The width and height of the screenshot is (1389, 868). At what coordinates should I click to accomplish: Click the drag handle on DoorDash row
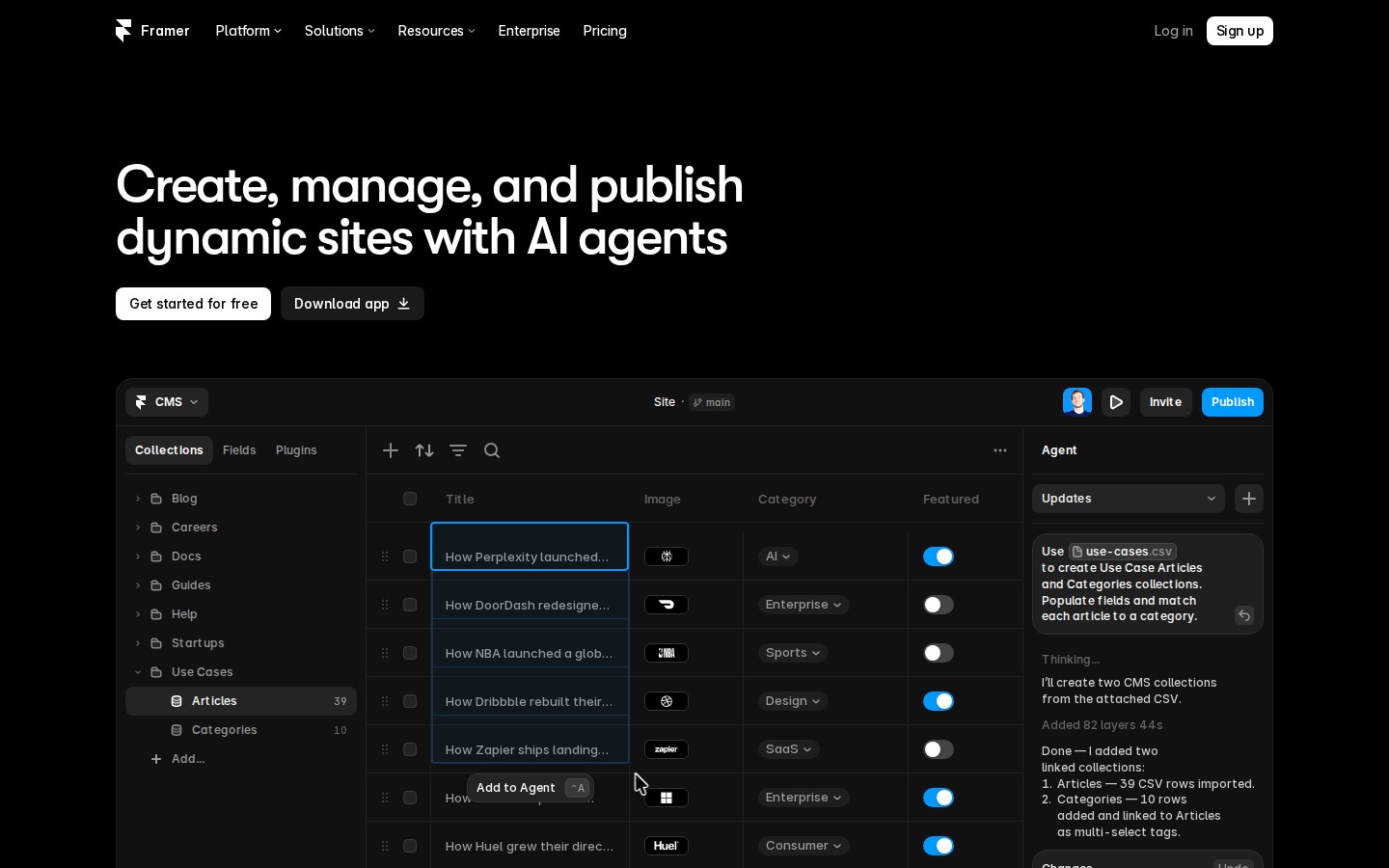click(385, 605)
